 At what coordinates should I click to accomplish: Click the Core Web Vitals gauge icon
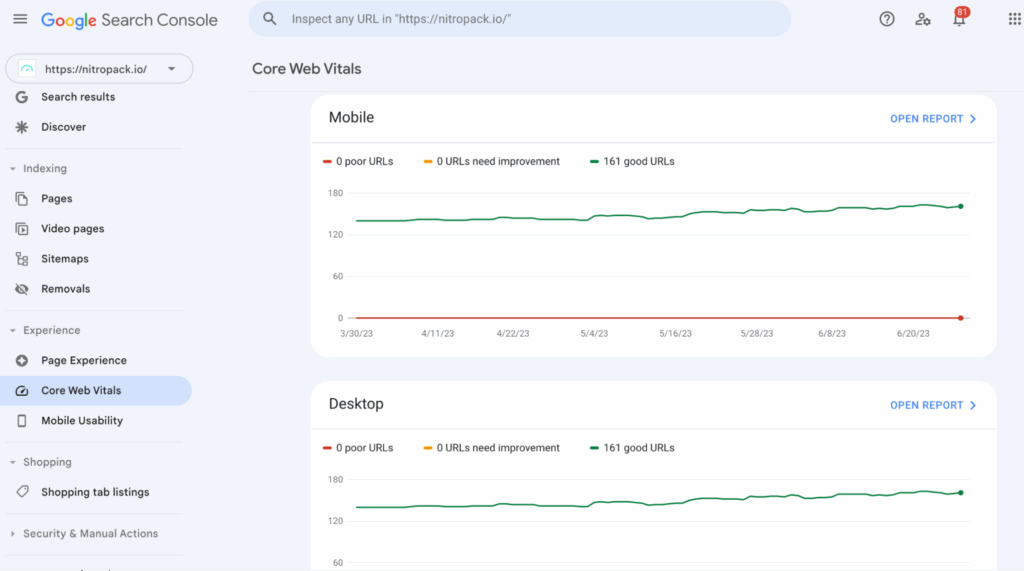coord(22,391)
